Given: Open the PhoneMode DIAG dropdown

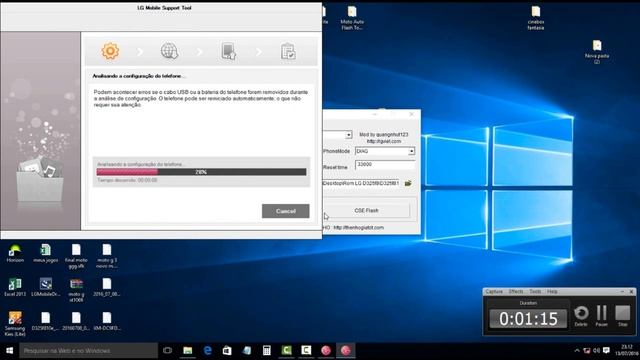Looking at the screenshot, I should point(411,151).
